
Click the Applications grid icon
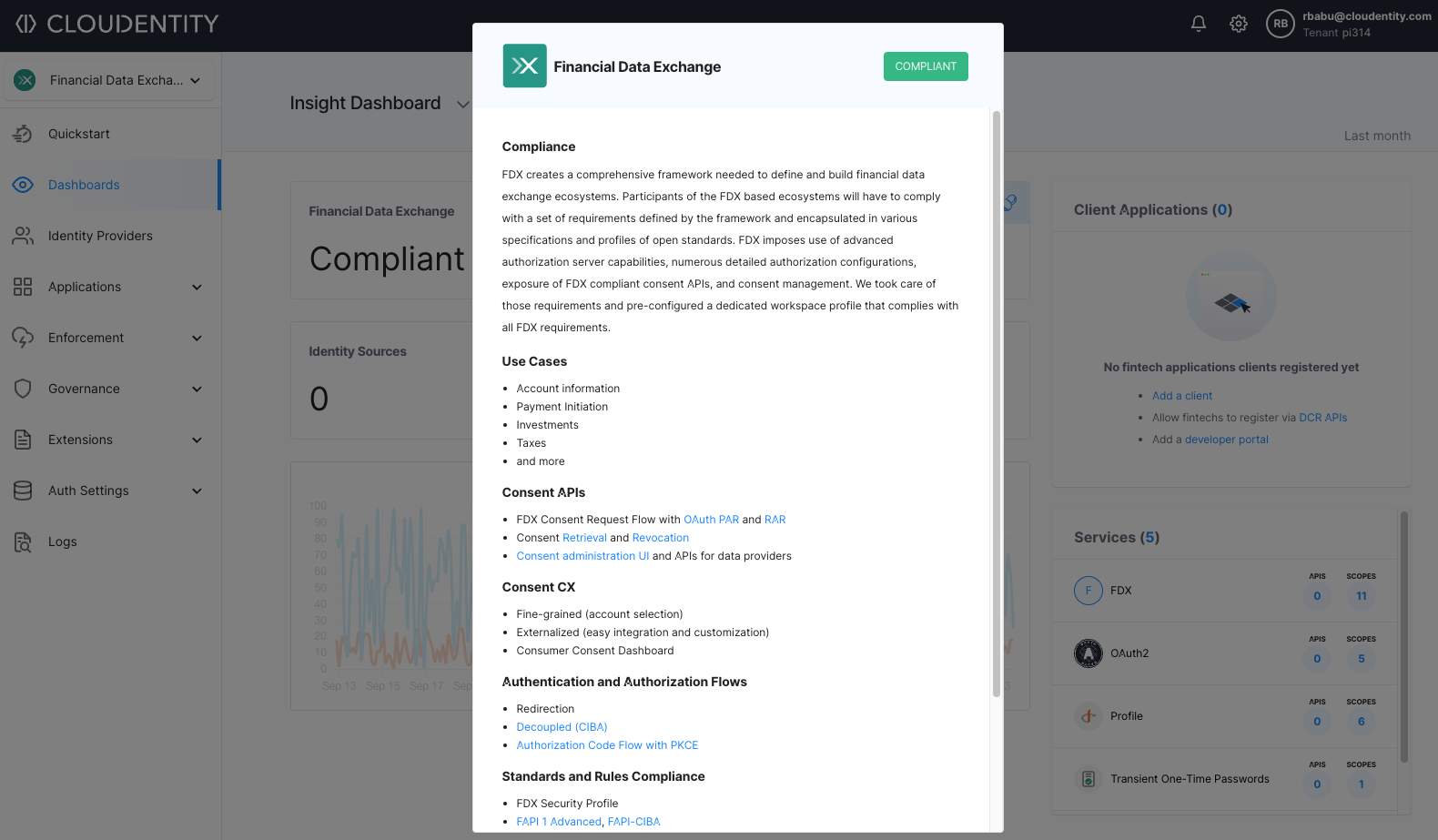[x=23, y=287]
